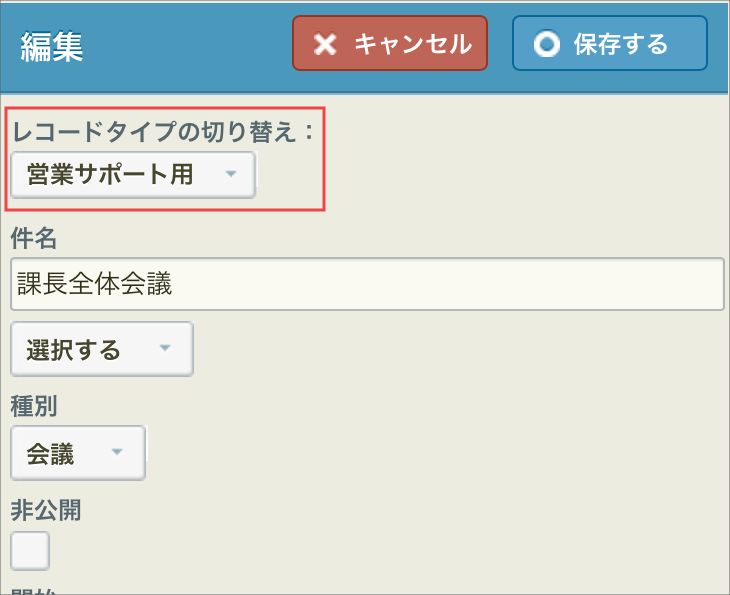Check the 非公開 checkbox
This screenshot has width=730, height=595.
tap(29, 550)
